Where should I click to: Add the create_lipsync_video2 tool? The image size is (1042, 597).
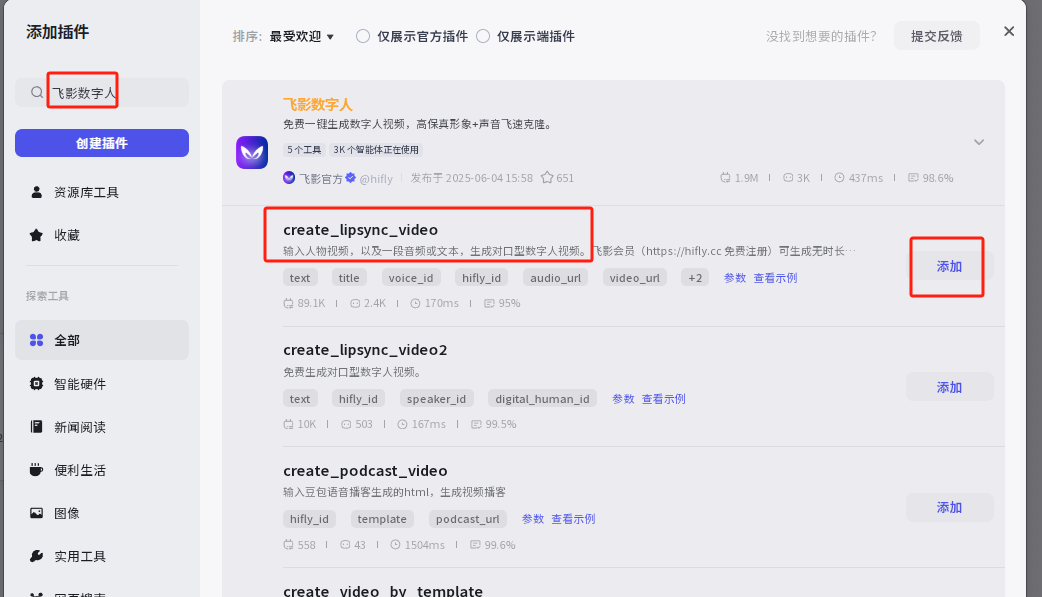[x=950, y=387]
